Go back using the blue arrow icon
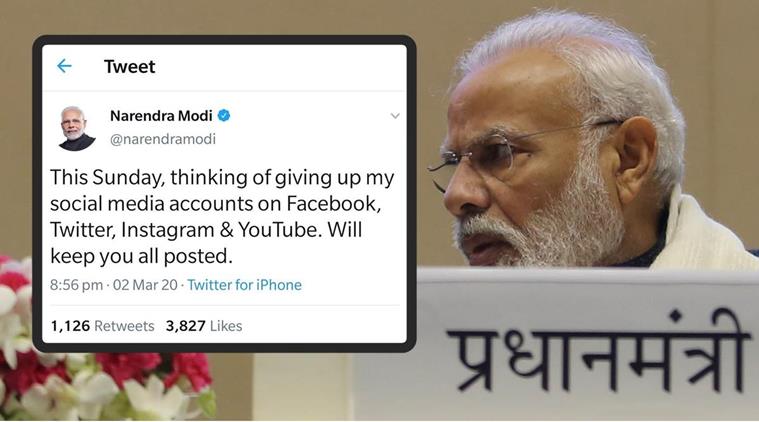Image resolution: width=759 pixels, height=422 pixels. 64,66
